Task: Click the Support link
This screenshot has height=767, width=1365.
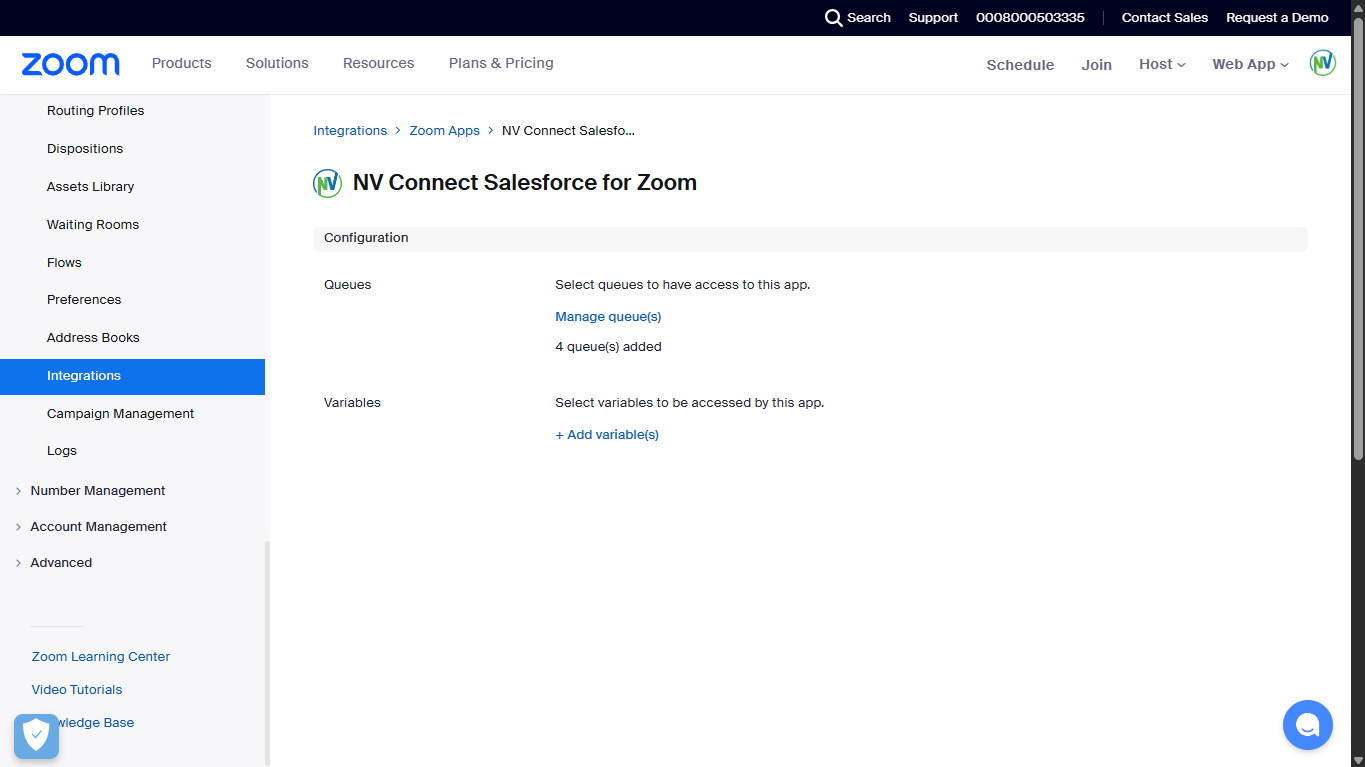Action: click(x=933, y=18)
